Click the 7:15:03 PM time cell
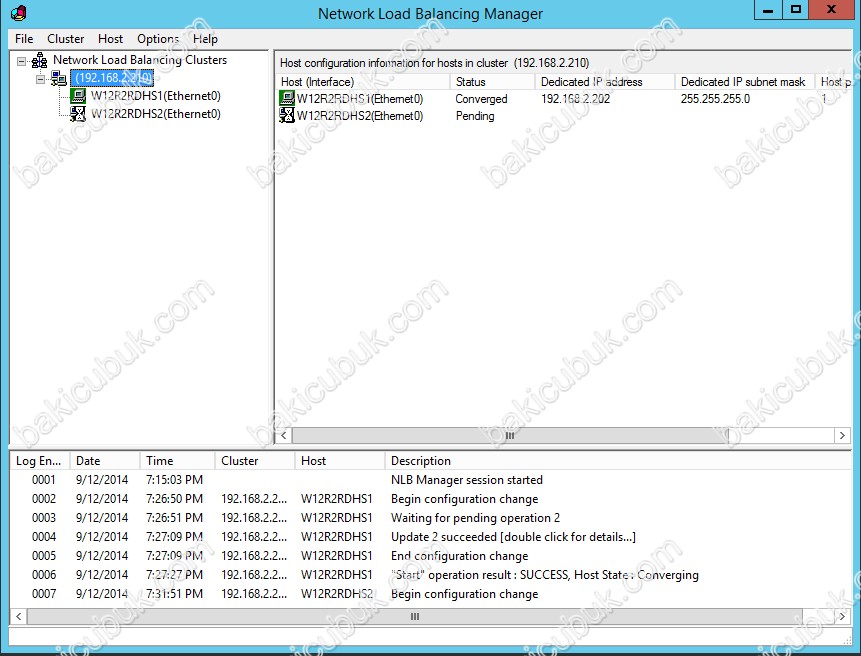Image resolution: width=861 pixels, height=656 pixels. pos(175,480)
